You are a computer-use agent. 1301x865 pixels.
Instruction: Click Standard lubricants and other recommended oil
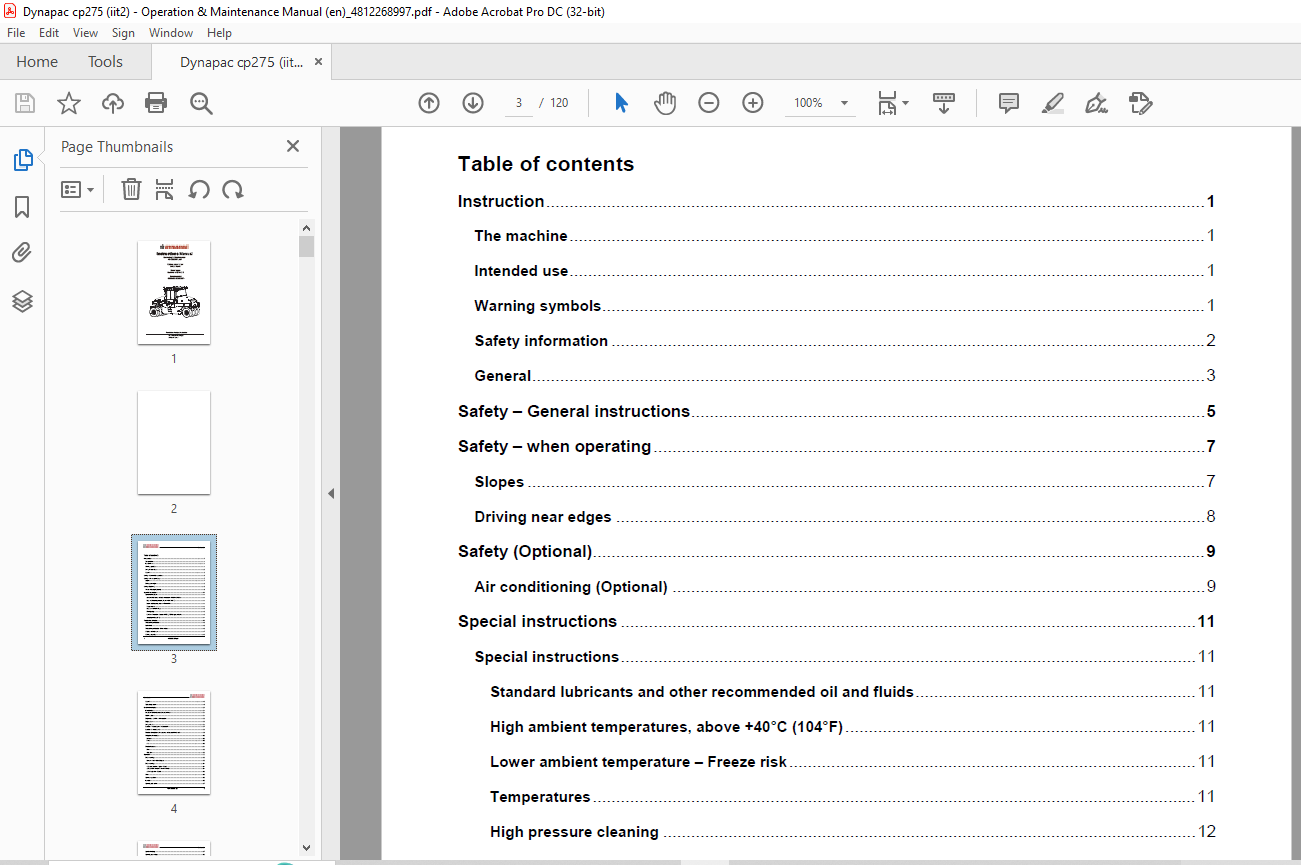tap(702, 692)
